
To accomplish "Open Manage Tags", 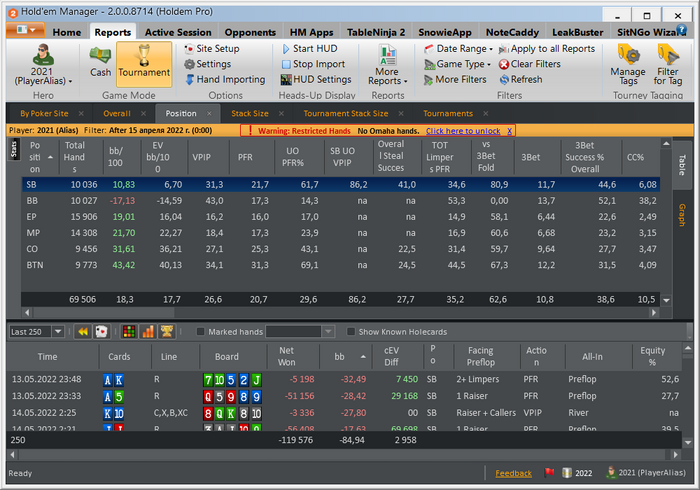I will click(628, 65).
